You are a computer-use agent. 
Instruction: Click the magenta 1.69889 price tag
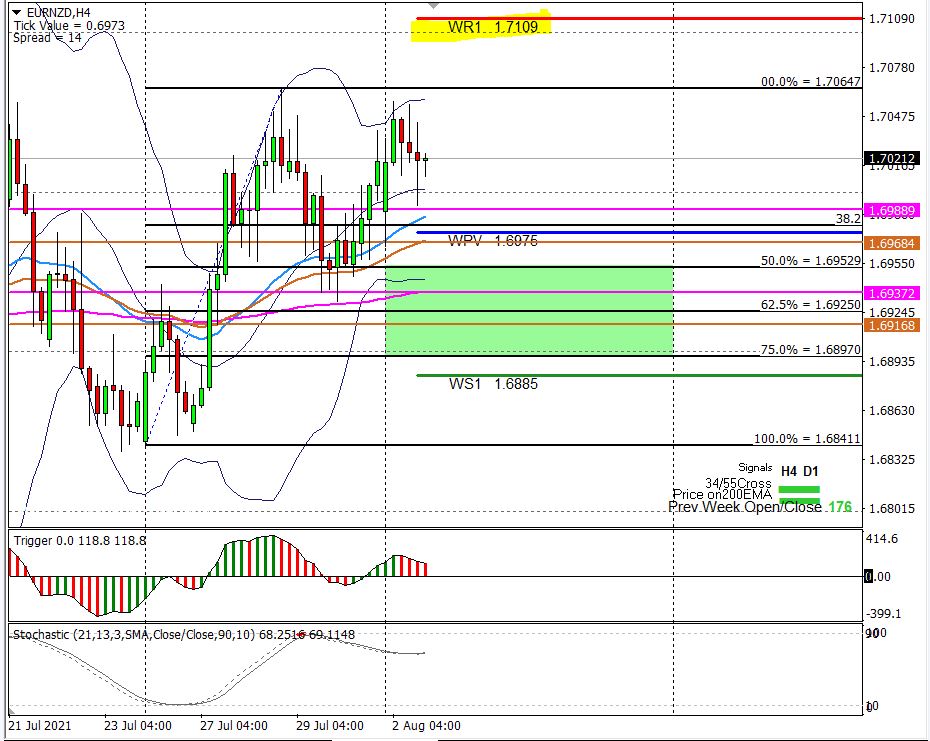(894, 211)
